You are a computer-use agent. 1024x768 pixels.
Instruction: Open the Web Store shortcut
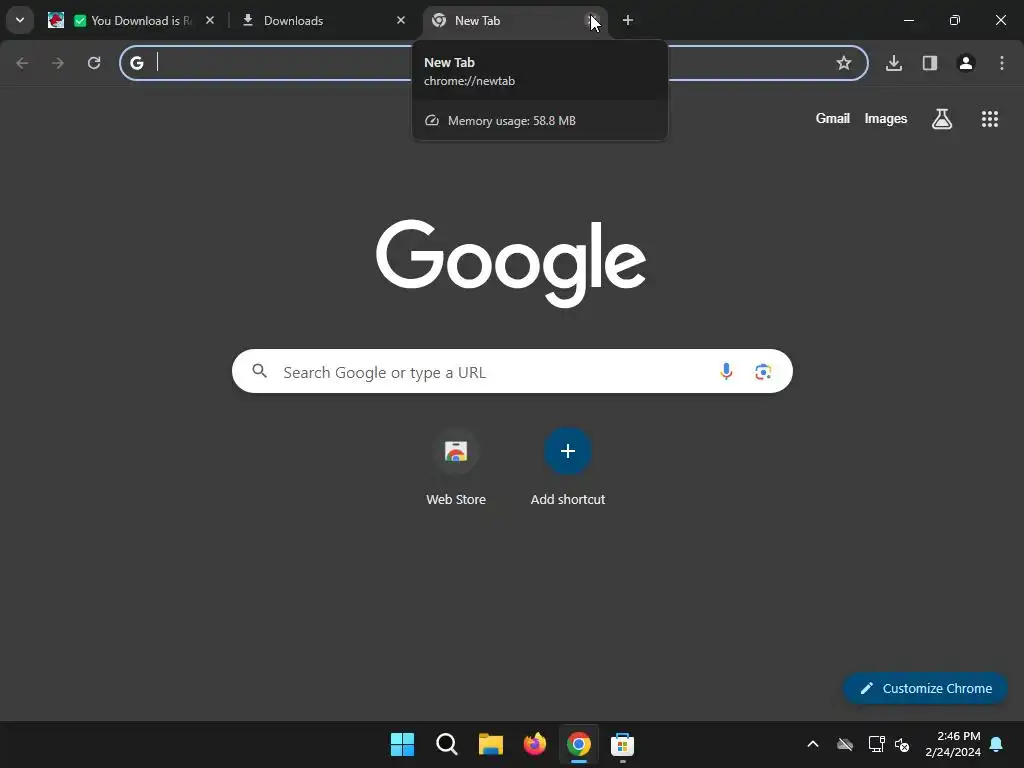[x=456, y=468]
